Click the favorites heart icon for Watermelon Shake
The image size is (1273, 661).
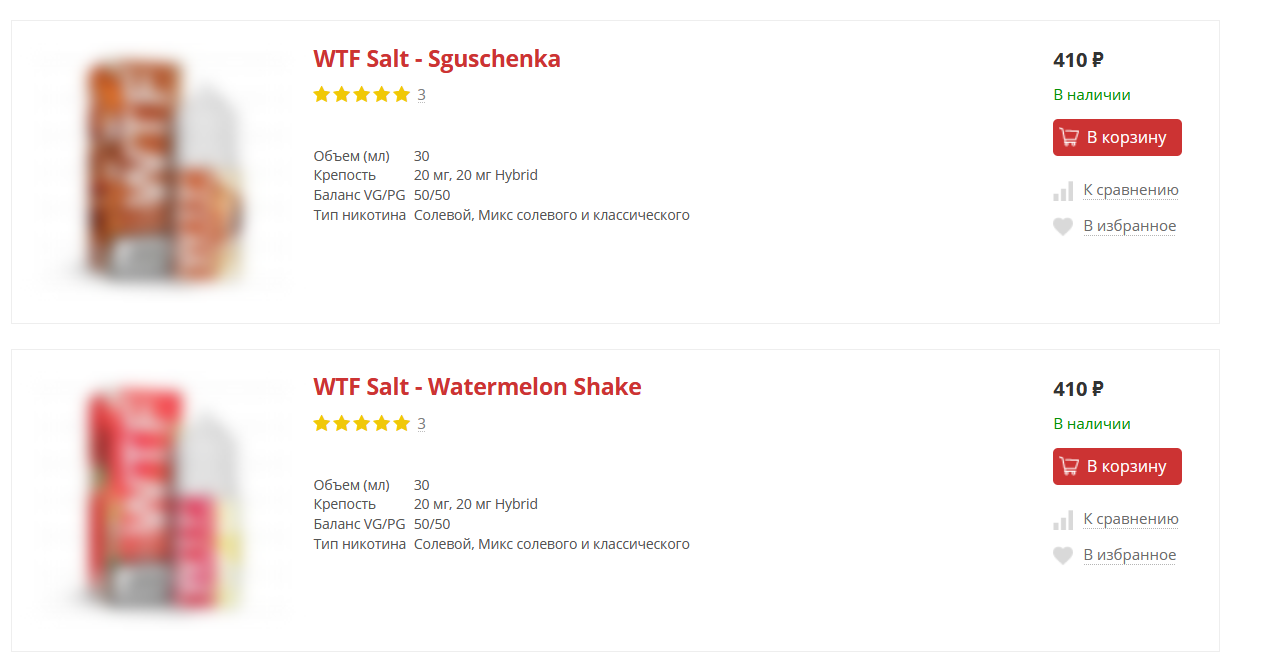[1063, 556]
